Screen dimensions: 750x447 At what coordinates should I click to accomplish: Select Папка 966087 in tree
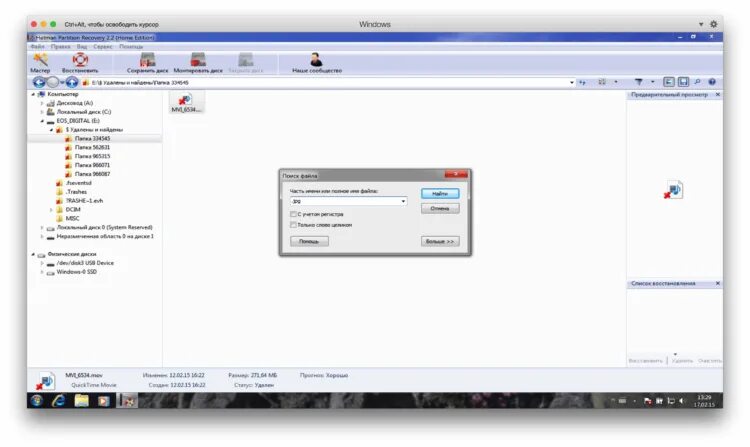(x=92, y=174)
